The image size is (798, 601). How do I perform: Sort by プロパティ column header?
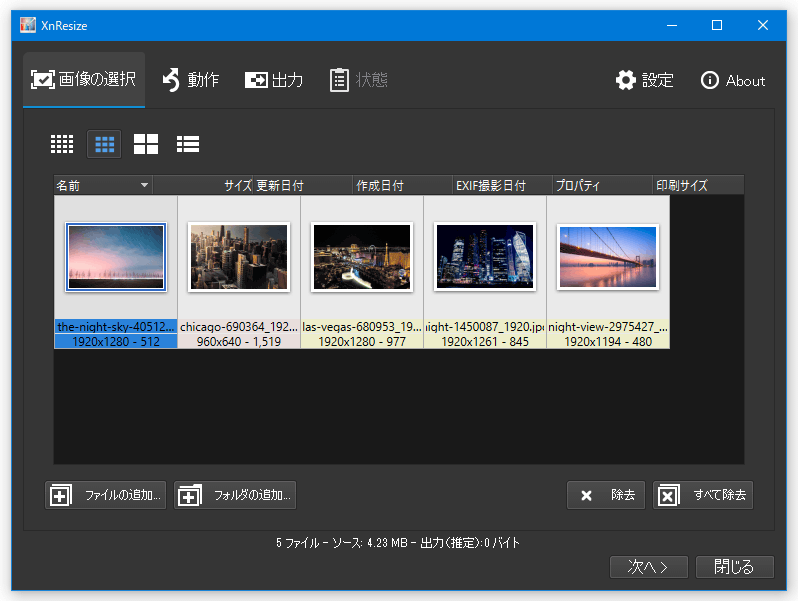pyautogui.click(x=603, y=185)
